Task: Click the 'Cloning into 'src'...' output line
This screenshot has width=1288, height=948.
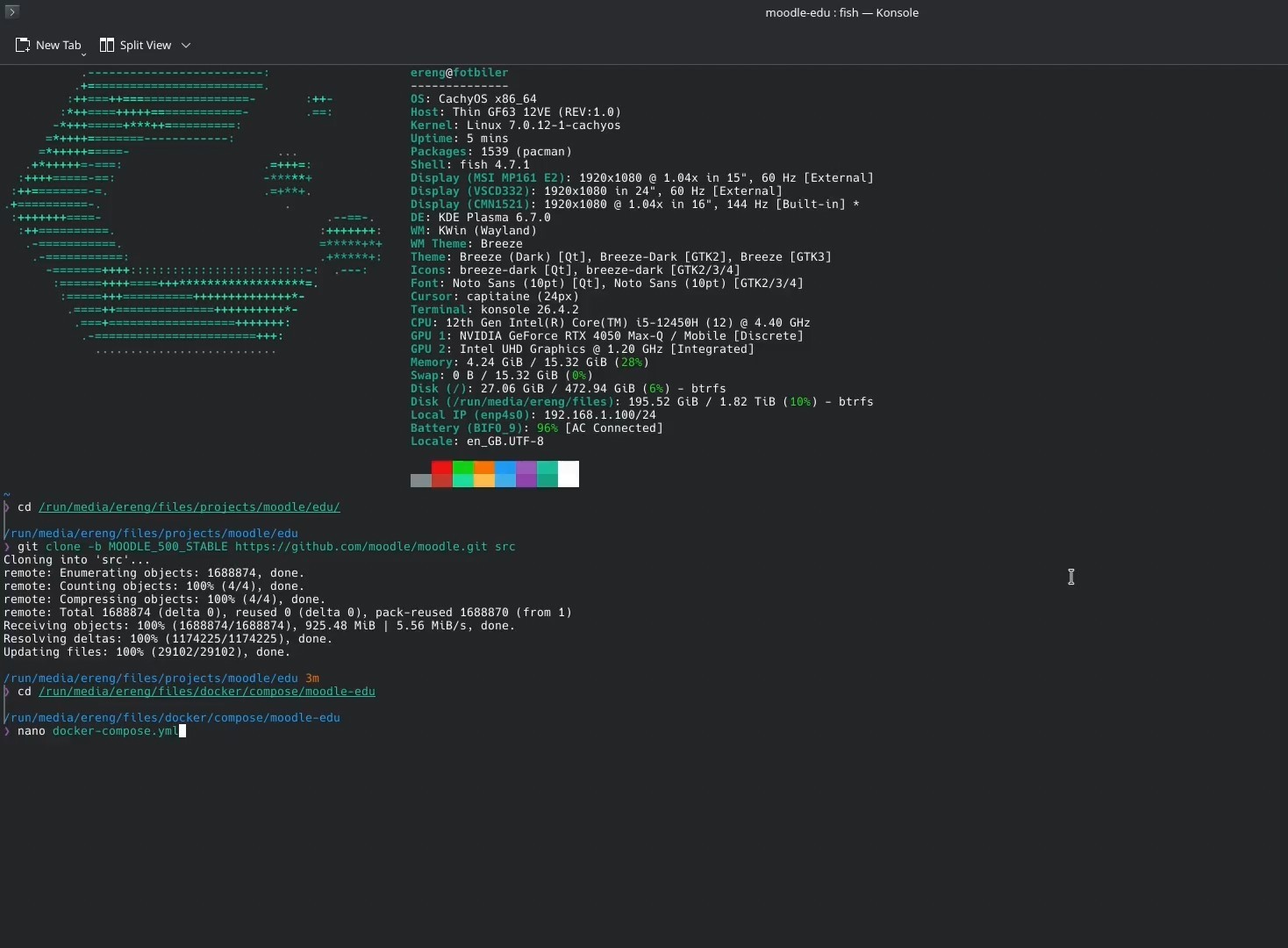Action: (x=77, y=559)
